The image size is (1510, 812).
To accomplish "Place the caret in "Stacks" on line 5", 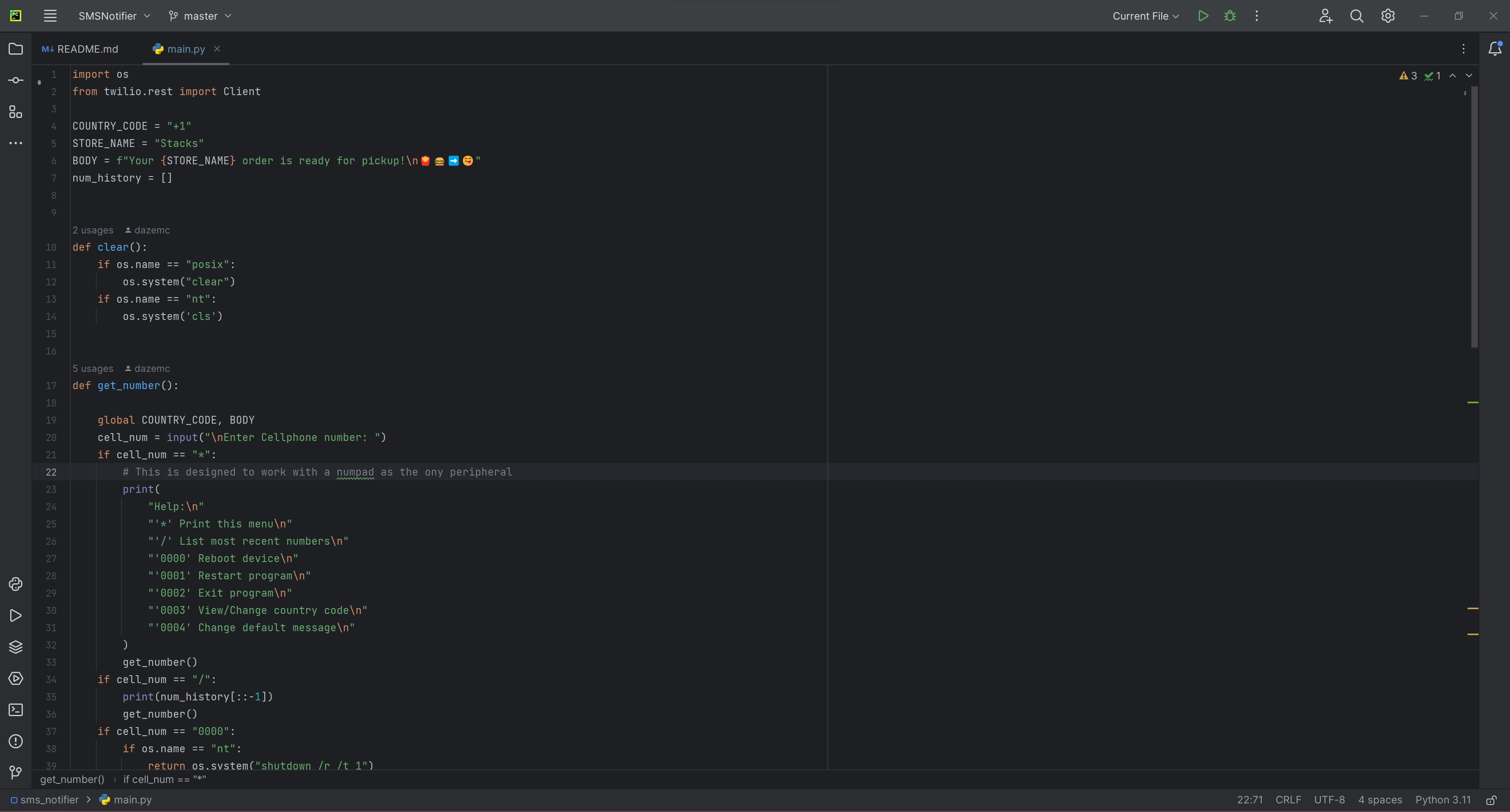I will 179,143.
